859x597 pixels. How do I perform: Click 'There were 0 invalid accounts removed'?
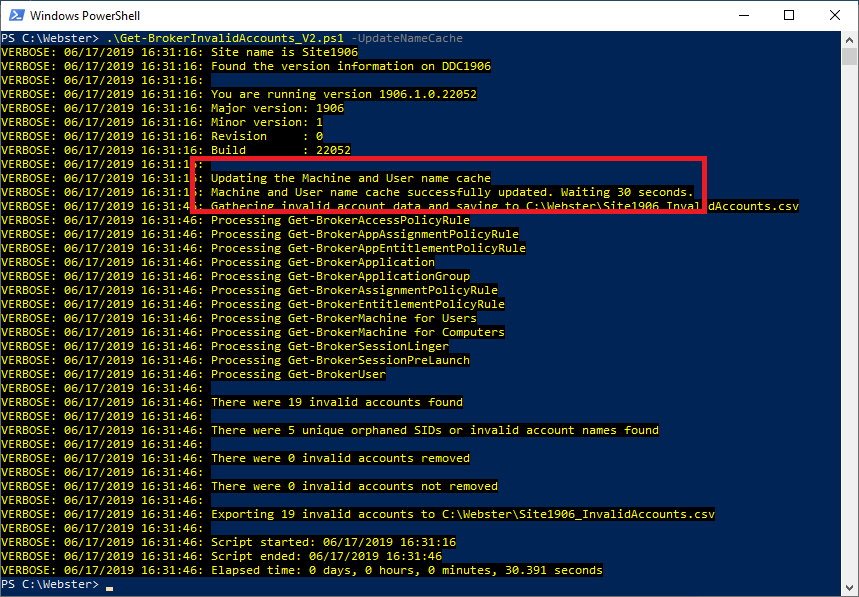tap(340, 458)
